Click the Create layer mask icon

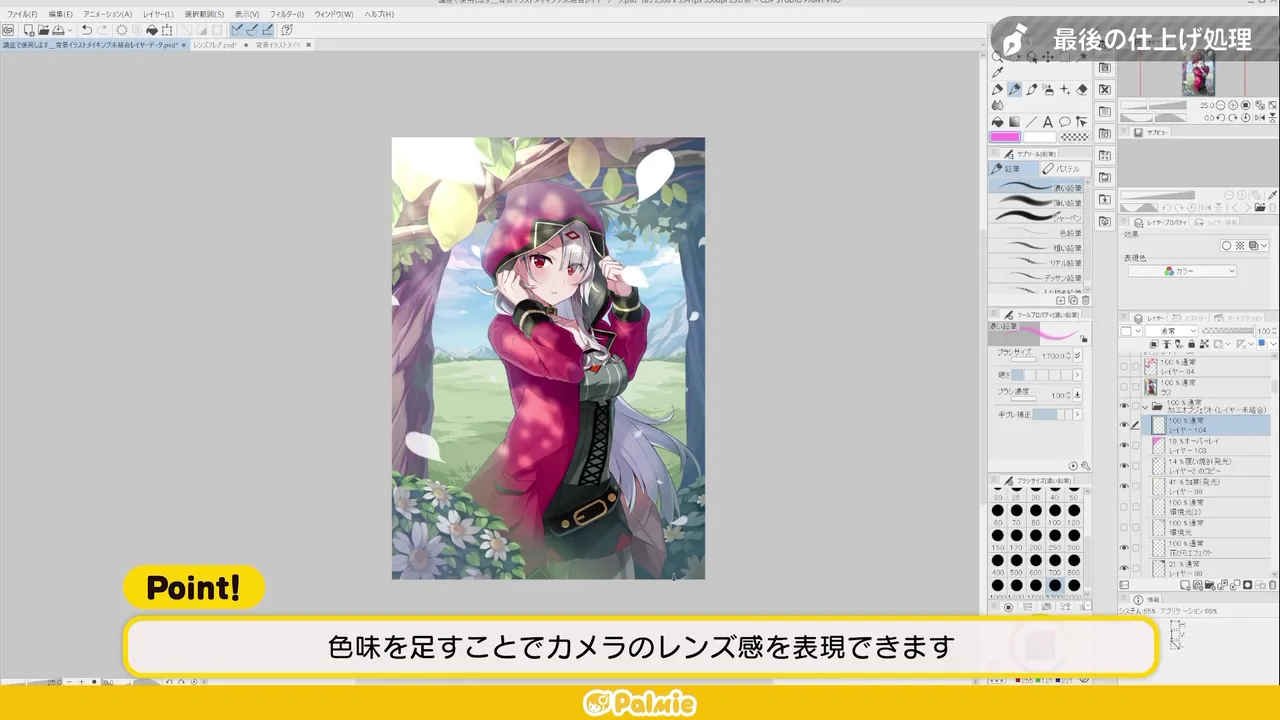click(x=1247, y=585)
